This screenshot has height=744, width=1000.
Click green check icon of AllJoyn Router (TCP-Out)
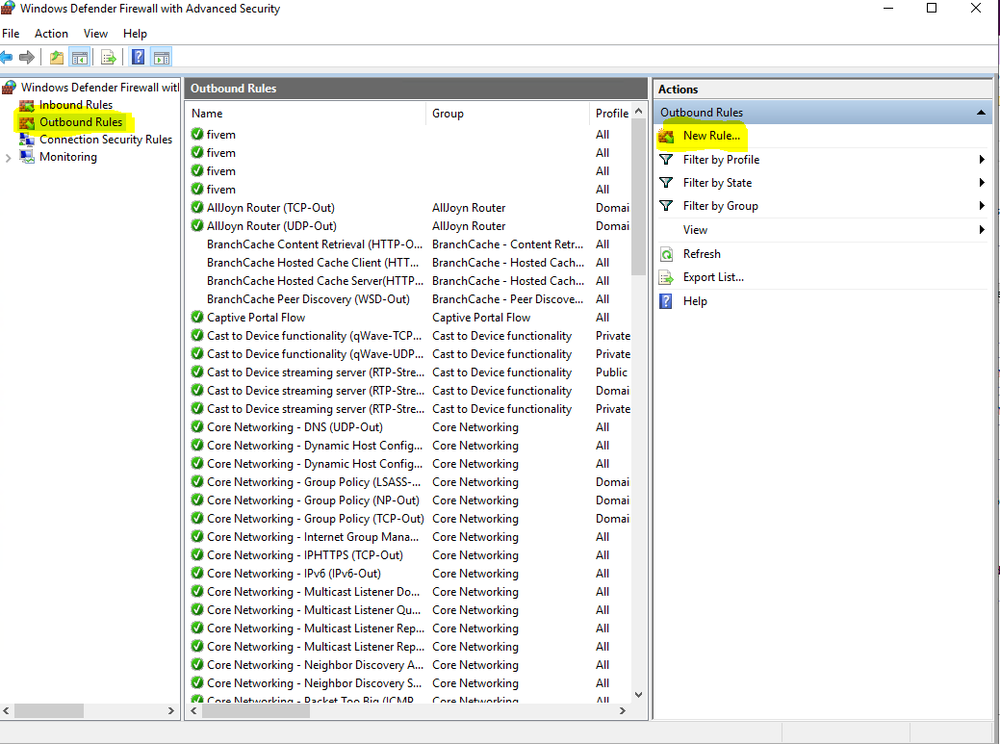tap(197, 207)
